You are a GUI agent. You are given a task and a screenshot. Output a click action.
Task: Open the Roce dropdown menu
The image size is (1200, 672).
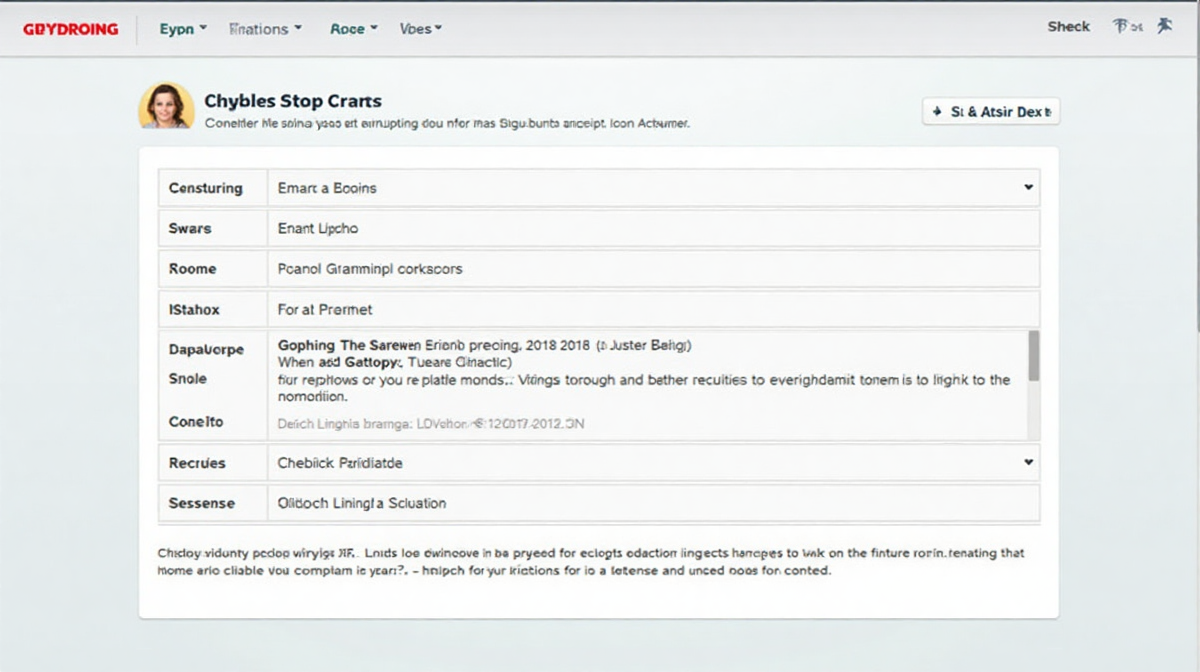354,29
